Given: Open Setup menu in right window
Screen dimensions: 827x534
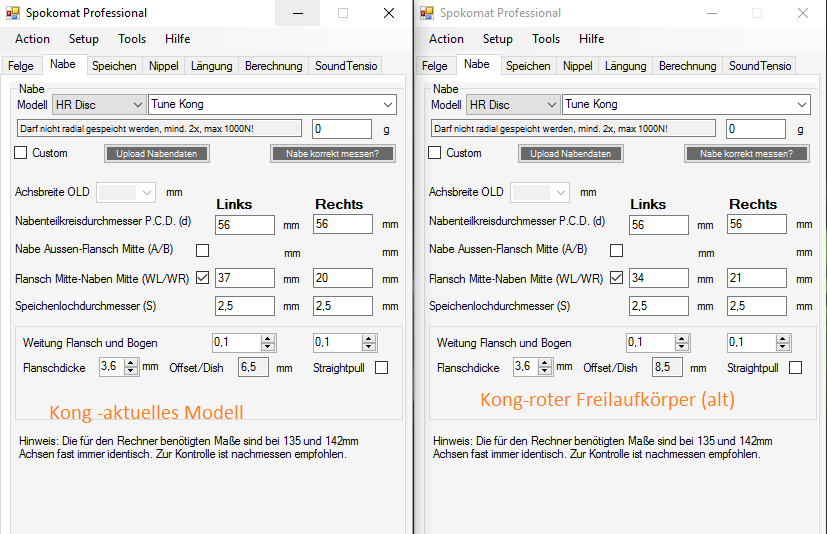Looking at the screenshot, I should coord(497,39).
